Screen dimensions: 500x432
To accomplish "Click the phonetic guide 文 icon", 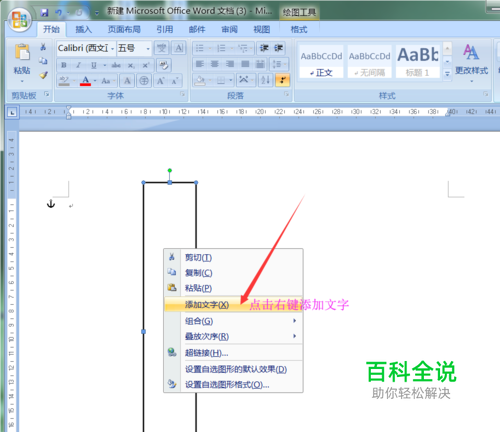I will click(x=162, y=48).
